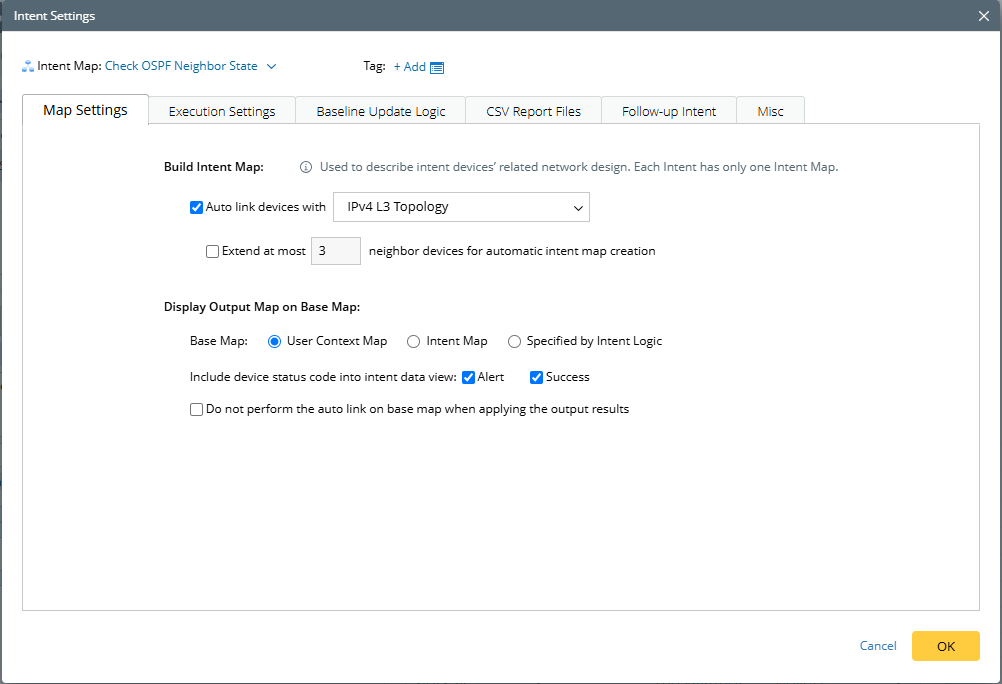Screen dimensions: 1002x684
Task: Open the IPv4 L3 Topology dropdown
Action: (461, 207)
